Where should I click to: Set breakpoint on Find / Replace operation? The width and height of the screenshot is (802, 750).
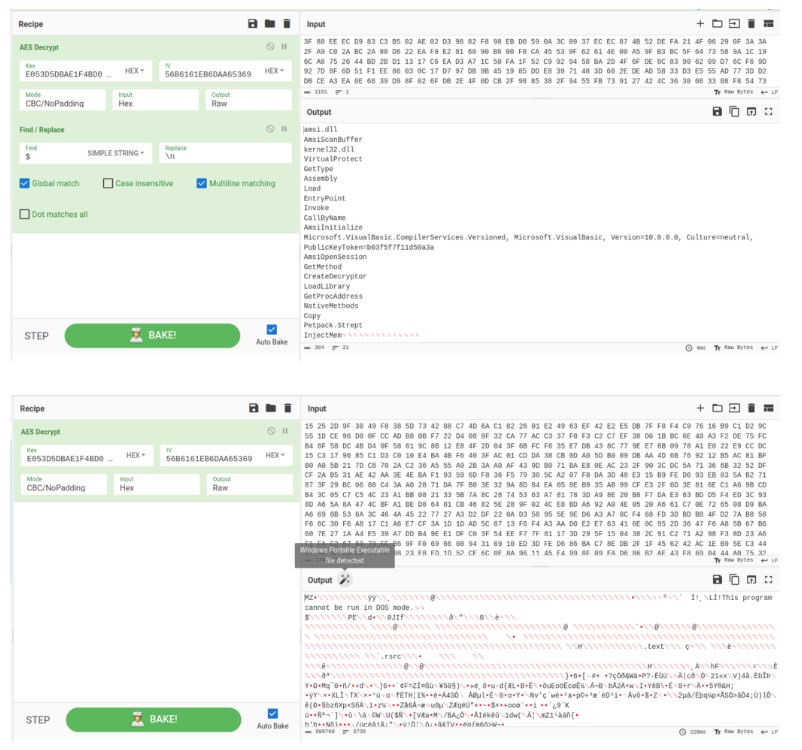pos(286,128)
